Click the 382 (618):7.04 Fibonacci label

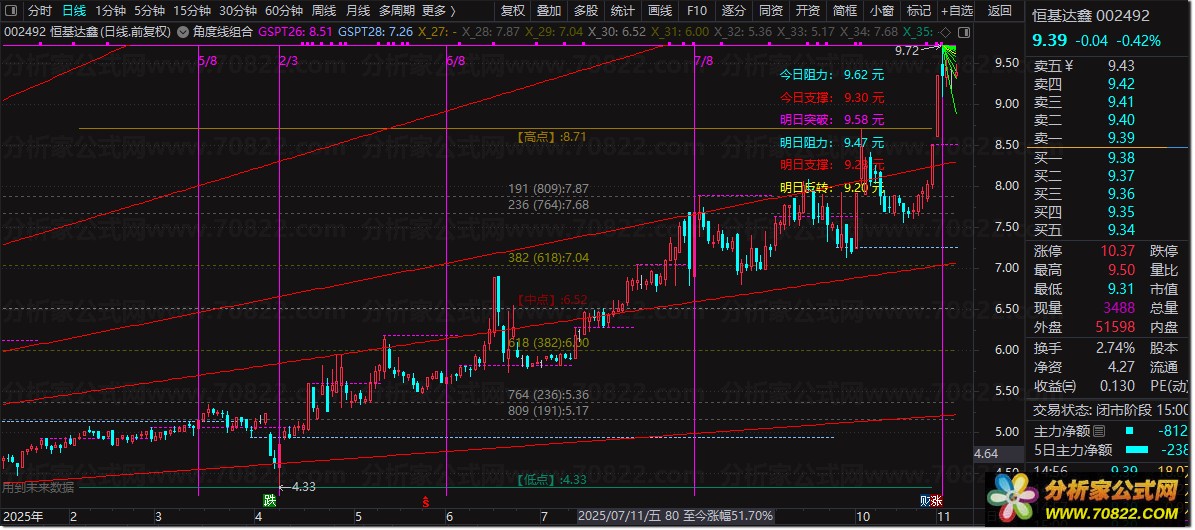549,258
